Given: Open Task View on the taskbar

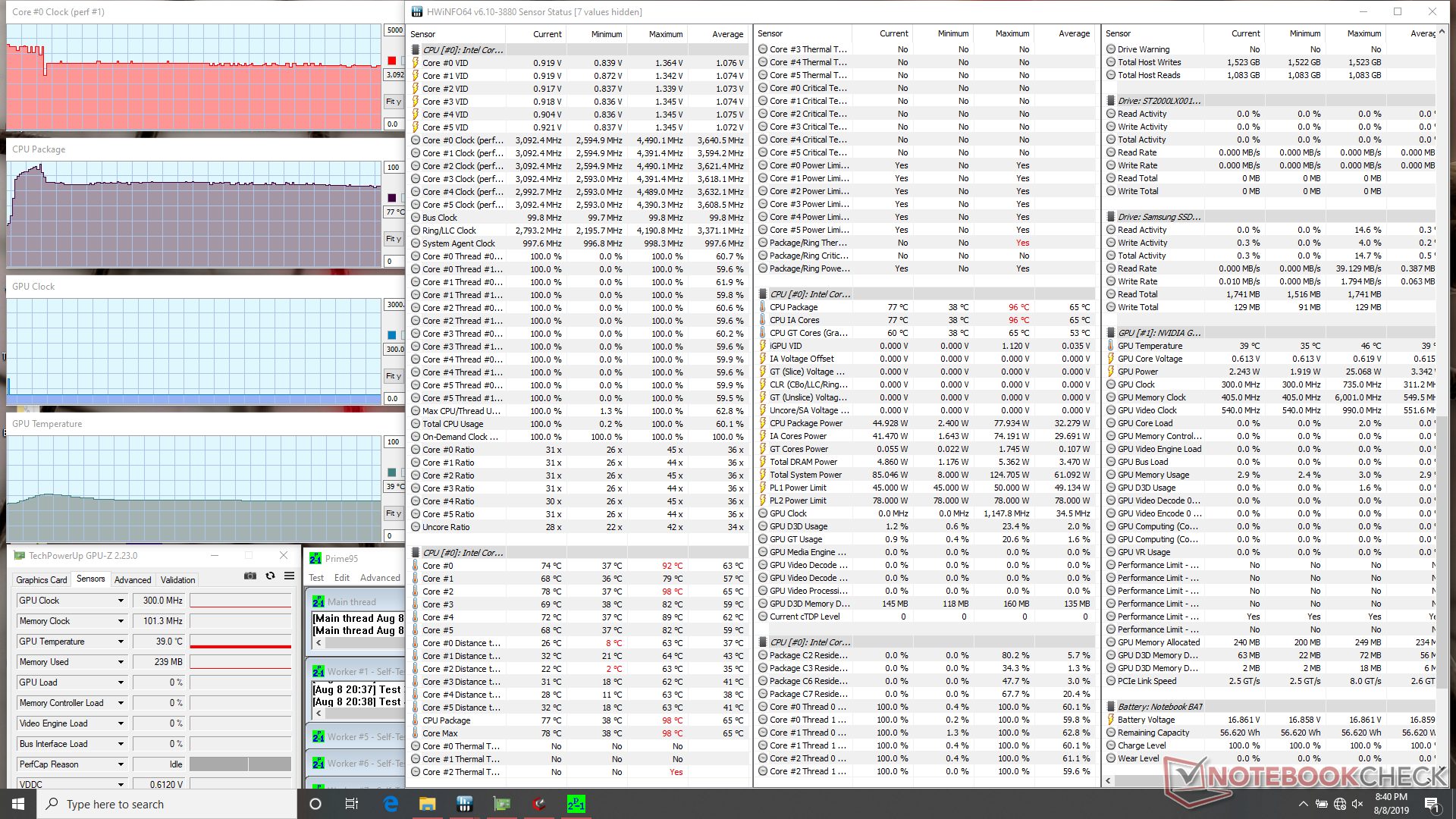Looking at the screenshot, I should tap(351, 804).
